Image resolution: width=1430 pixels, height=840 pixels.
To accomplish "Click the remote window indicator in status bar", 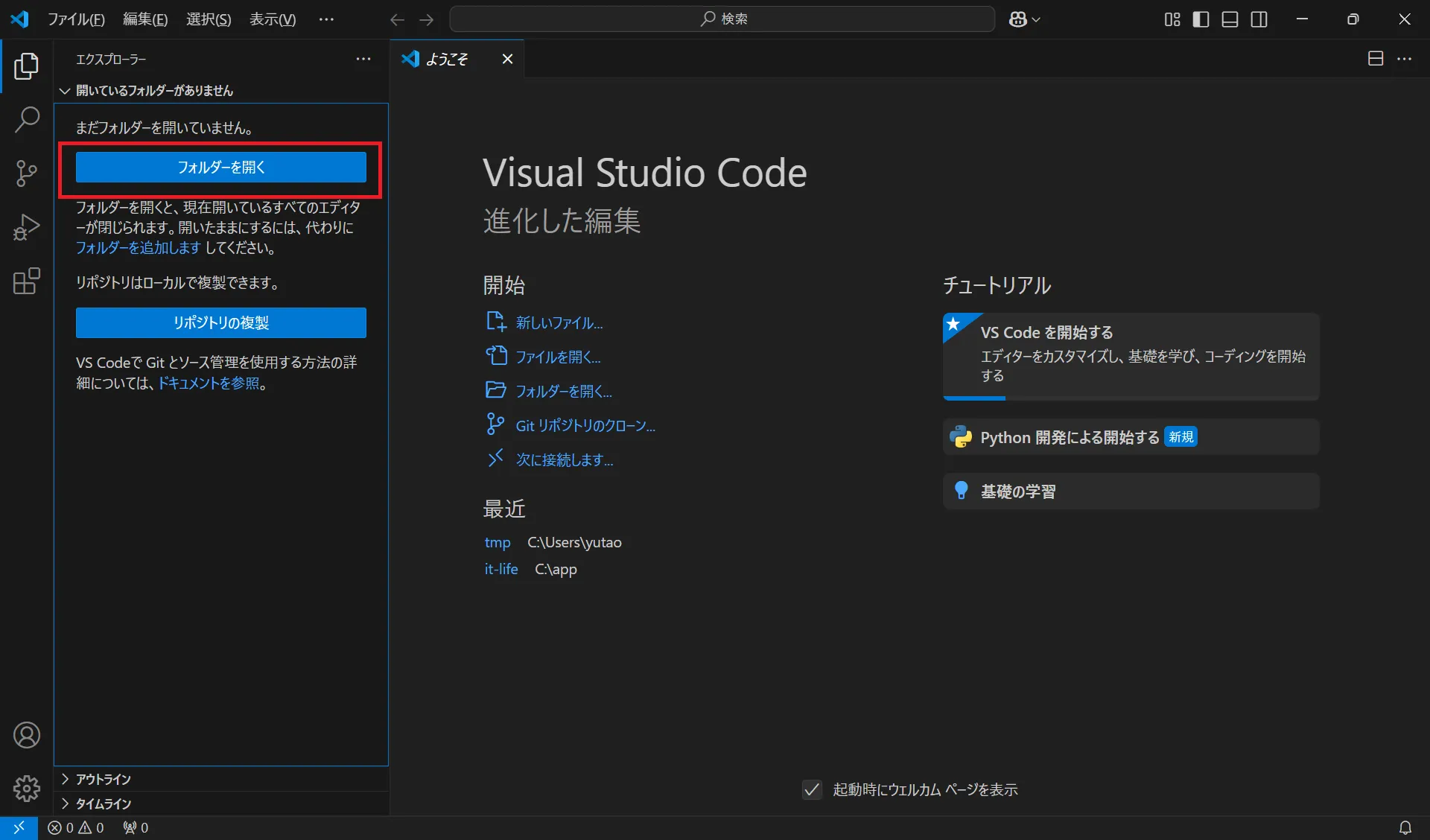I will 19,827.
